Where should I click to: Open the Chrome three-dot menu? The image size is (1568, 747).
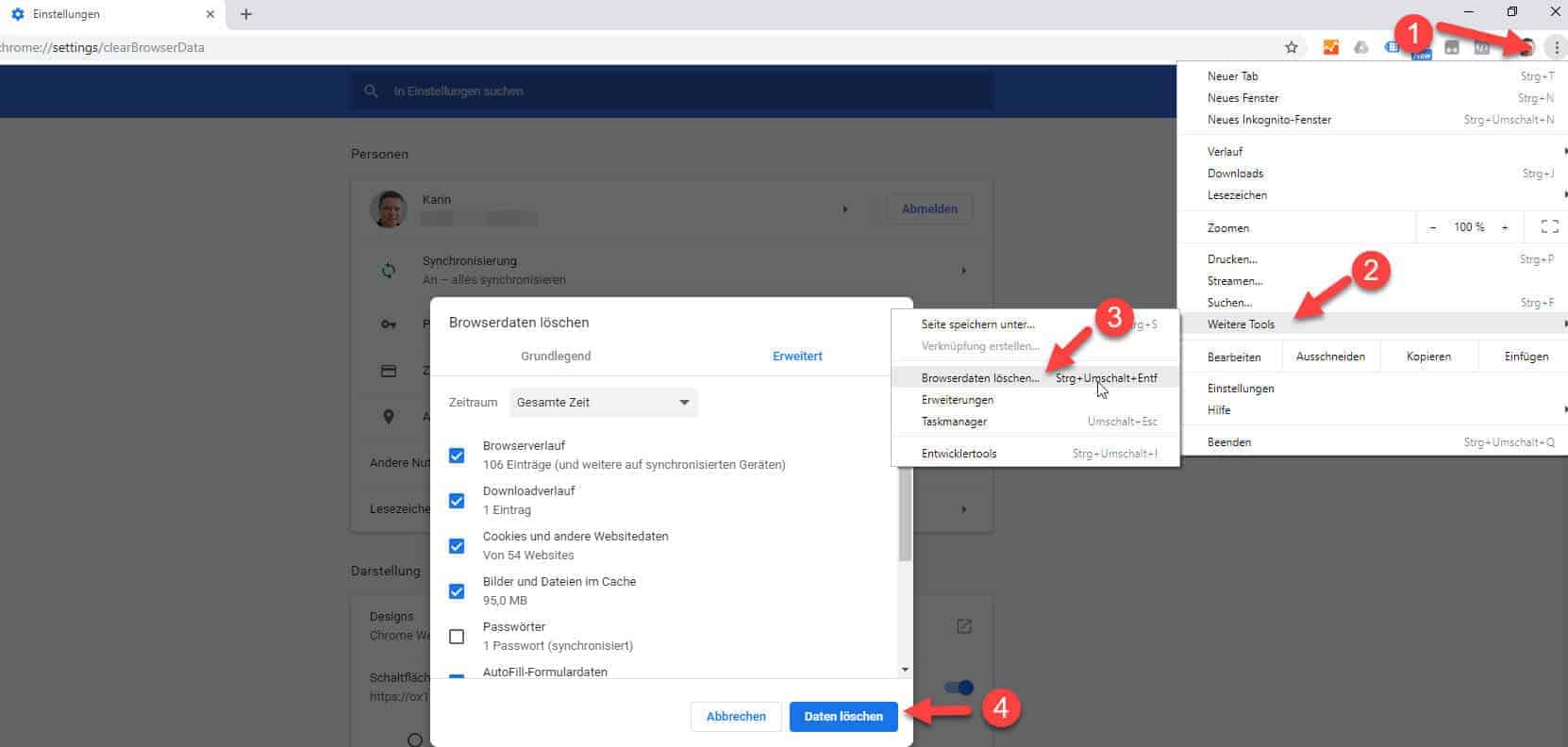tap(1556, 47)
